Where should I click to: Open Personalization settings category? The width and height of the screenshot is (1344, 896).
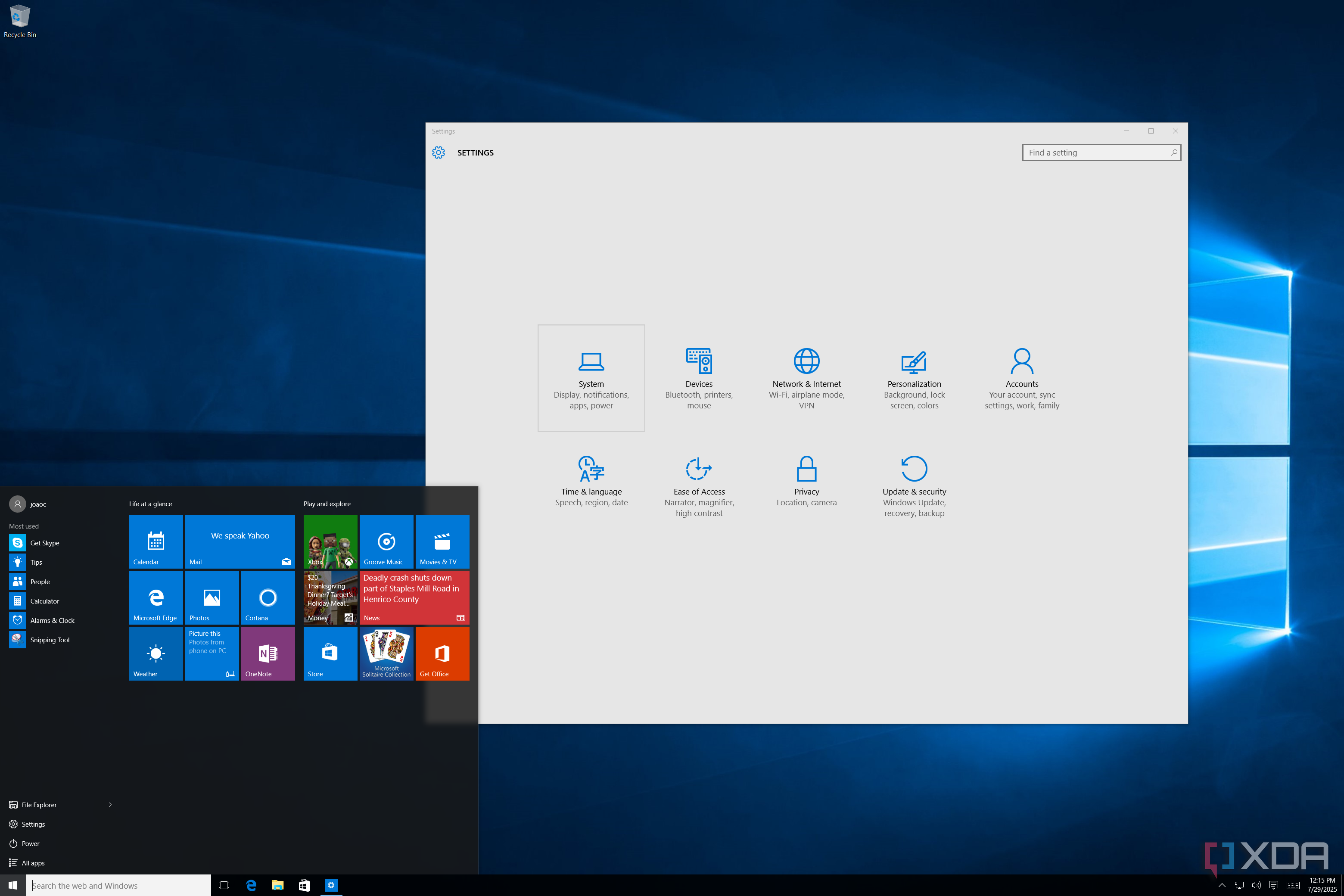[914, 378]
